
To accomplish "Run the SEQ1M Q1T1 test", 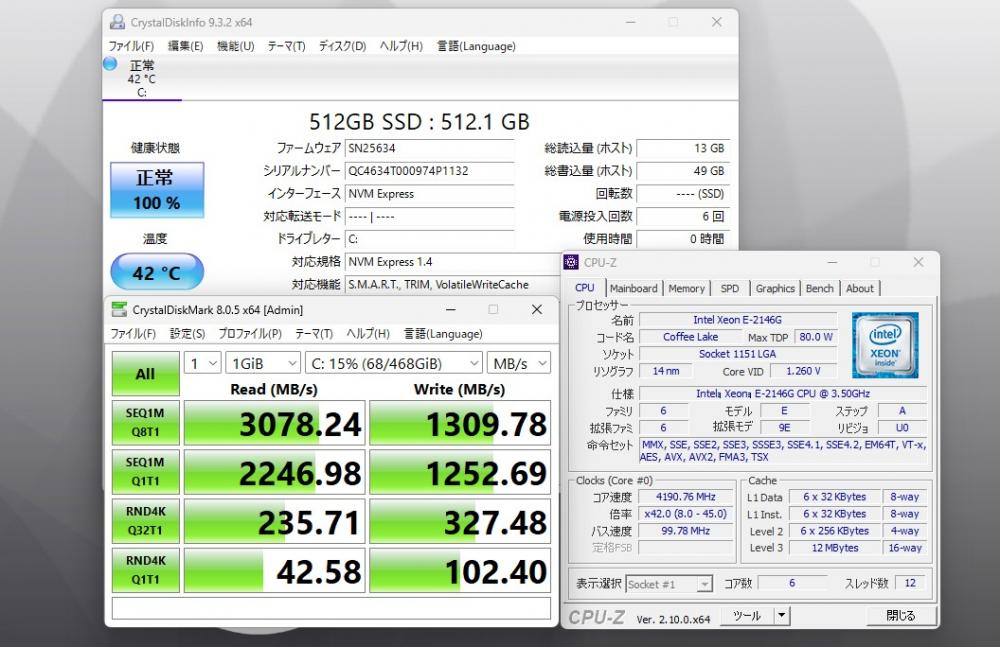I will (145, 472).
